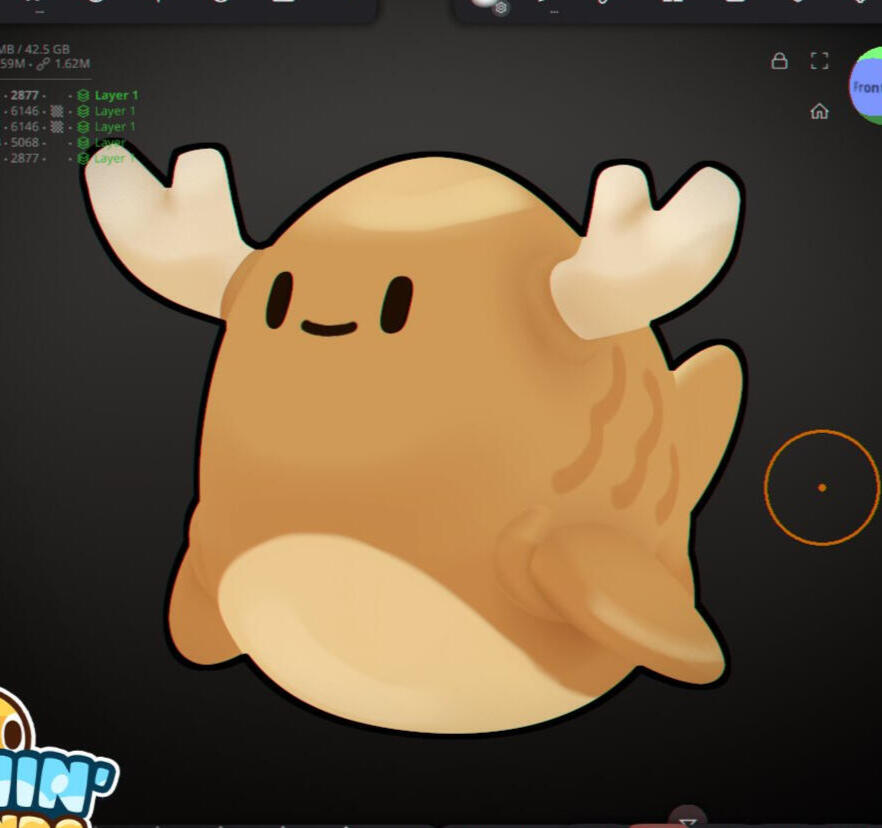Reset the camera with the home icon
Screen dimensions: 882x828
[x=819, y=111]
